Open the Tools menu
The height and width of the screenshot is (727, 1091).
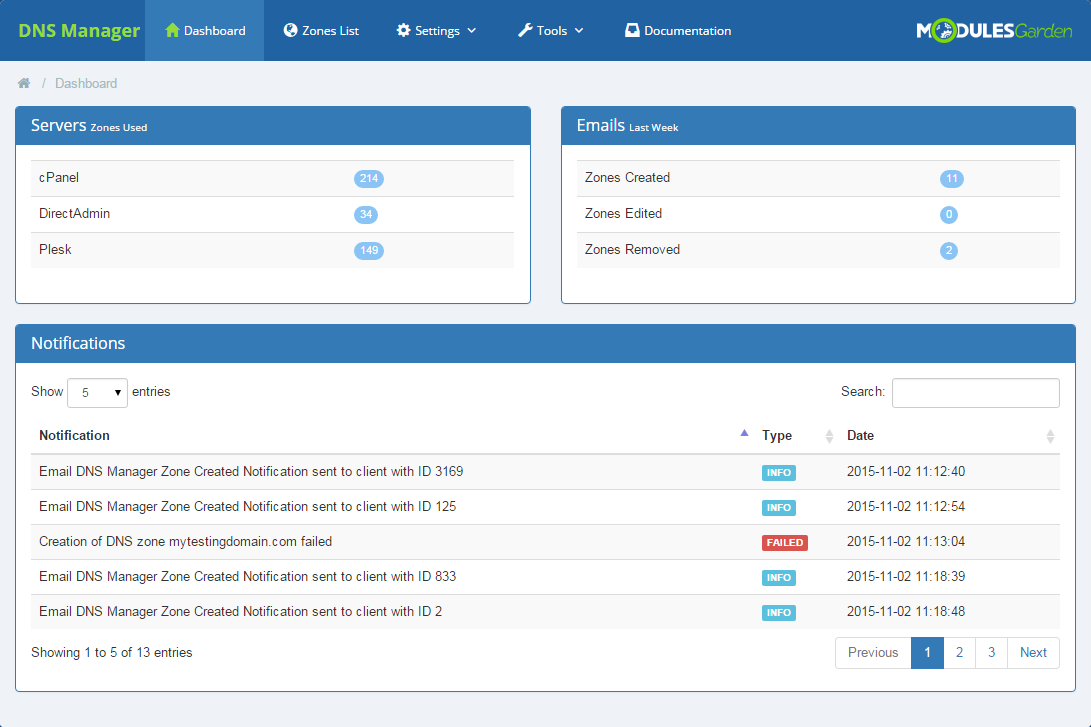(550, 31)
